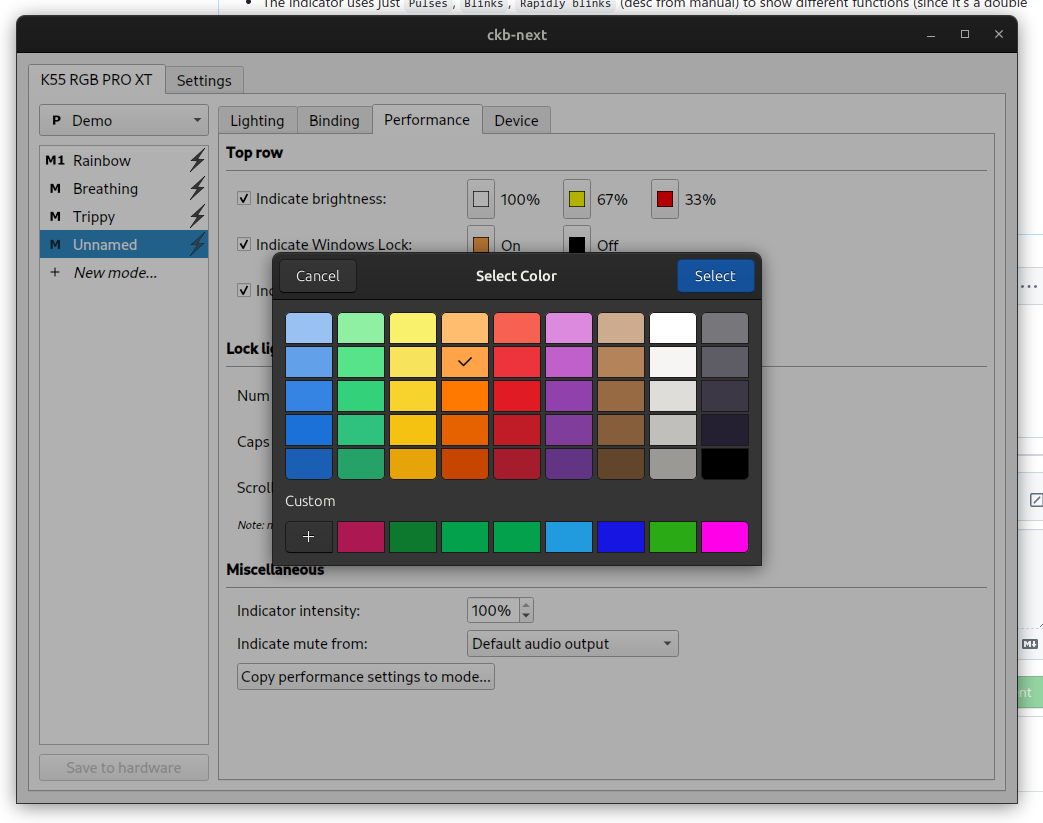Click the lightning bolt icon beside Unnamed
Image resolution: width=1043 pixels, height=823 pixels.
tap(197, 244)
